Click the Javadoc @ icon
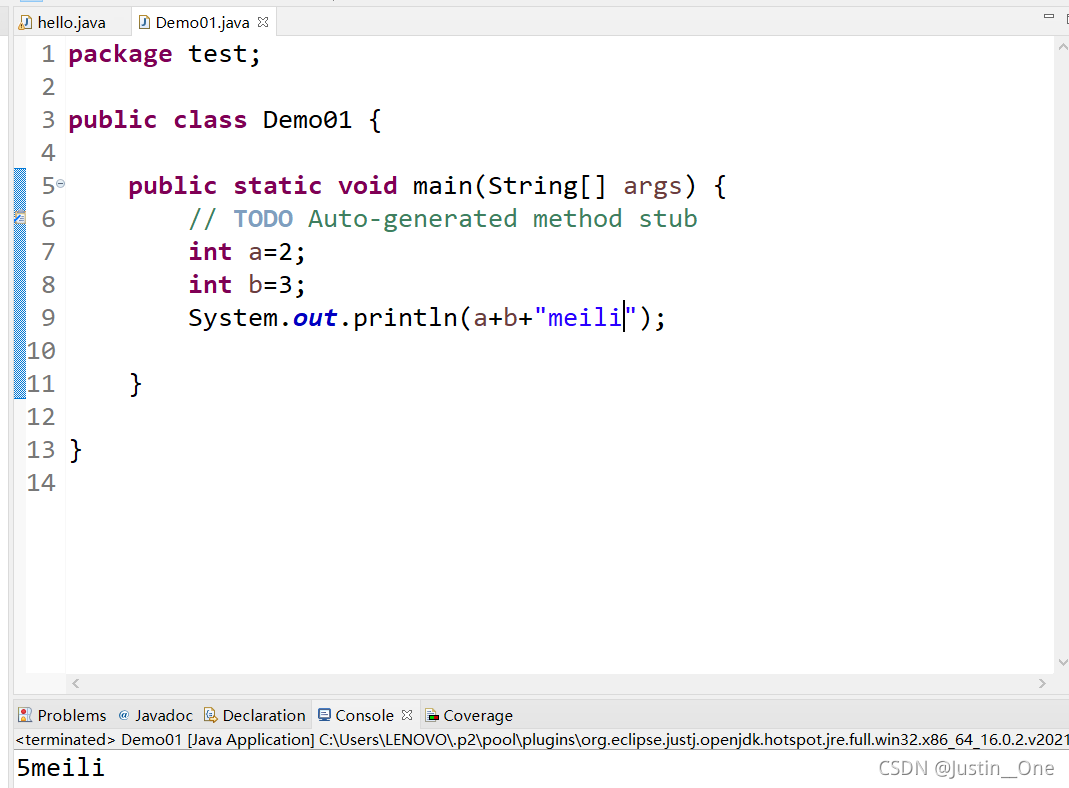Viewport: 1069px width, 788px height. tap(123, 715)
